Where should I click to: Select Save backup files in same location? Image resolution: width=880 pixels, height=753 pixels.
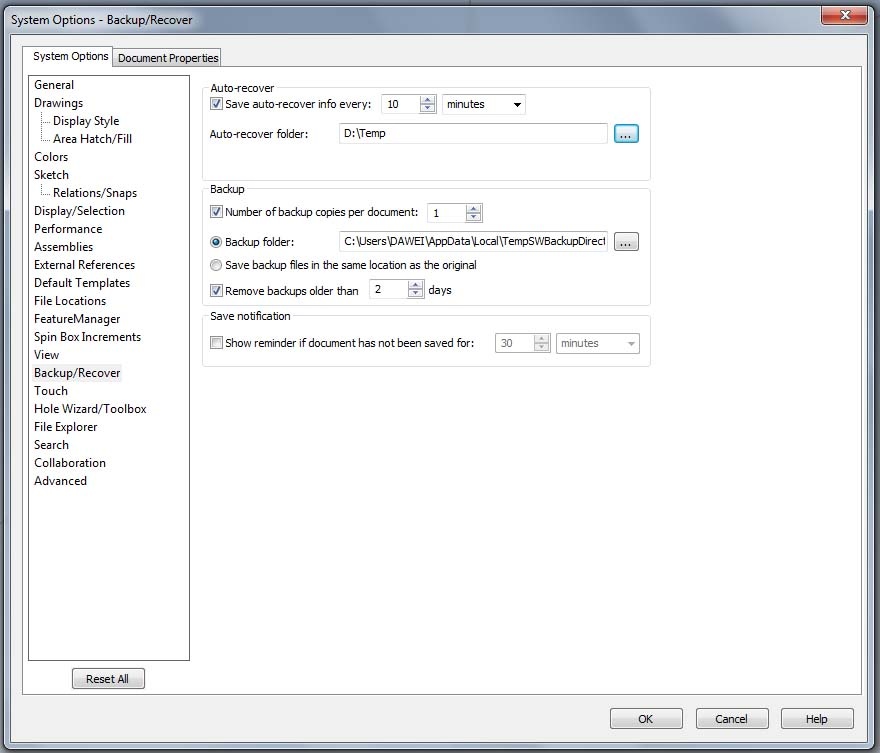(x=216, y=265)
